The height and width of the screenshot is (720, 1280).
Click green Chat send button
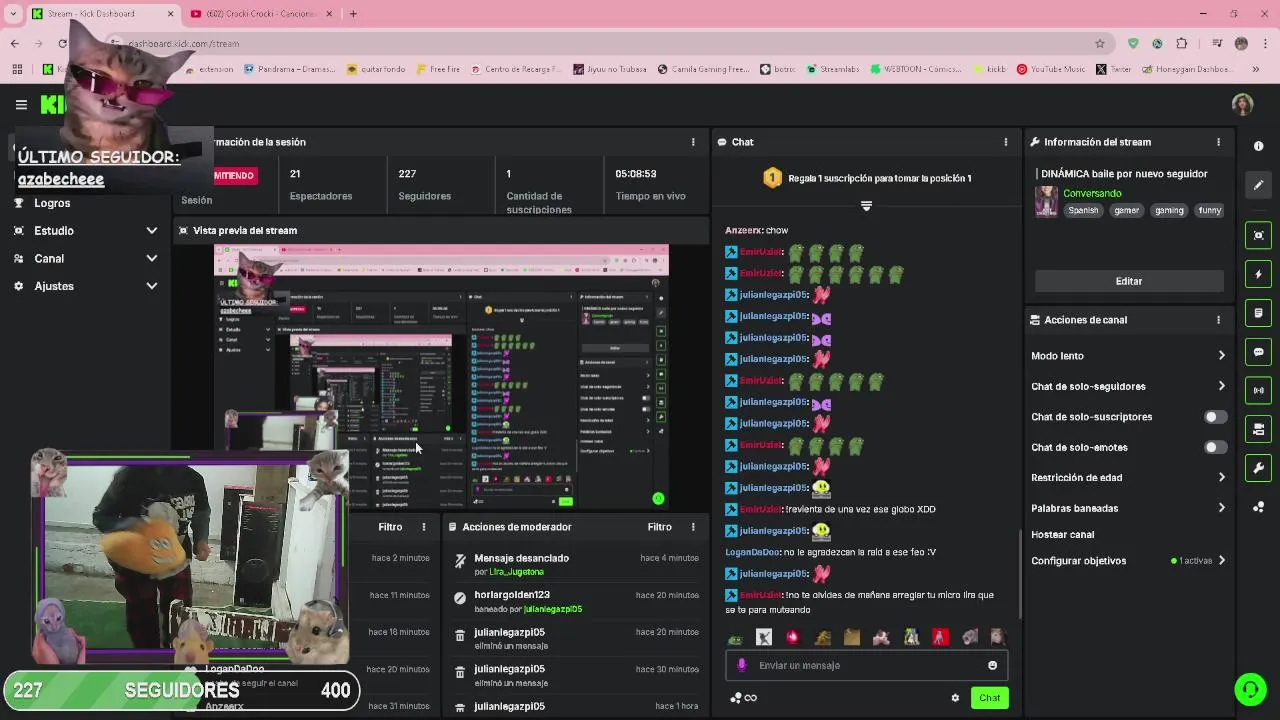pos(989,698)
